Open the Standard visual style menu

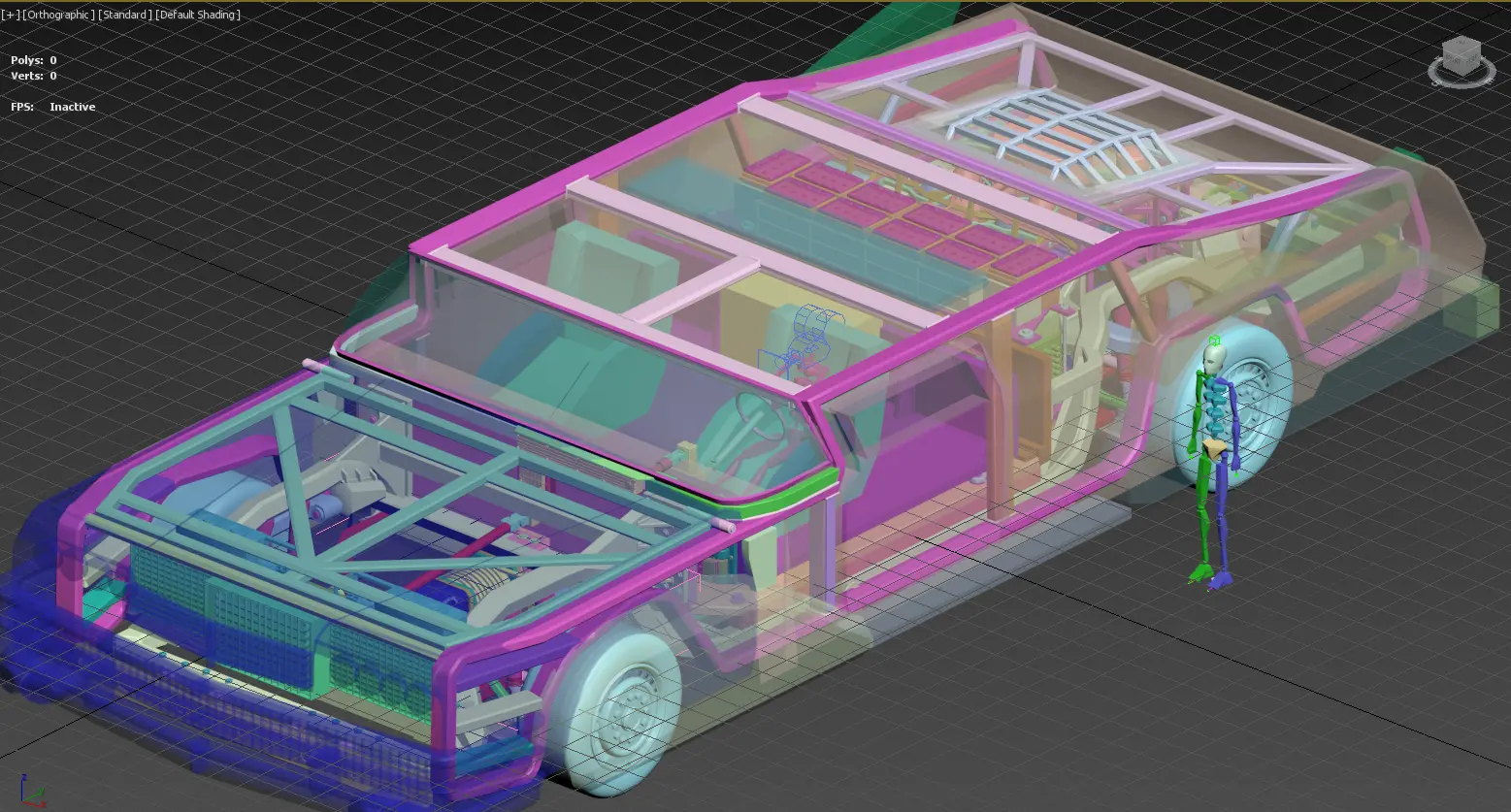(x=125, y=15)
